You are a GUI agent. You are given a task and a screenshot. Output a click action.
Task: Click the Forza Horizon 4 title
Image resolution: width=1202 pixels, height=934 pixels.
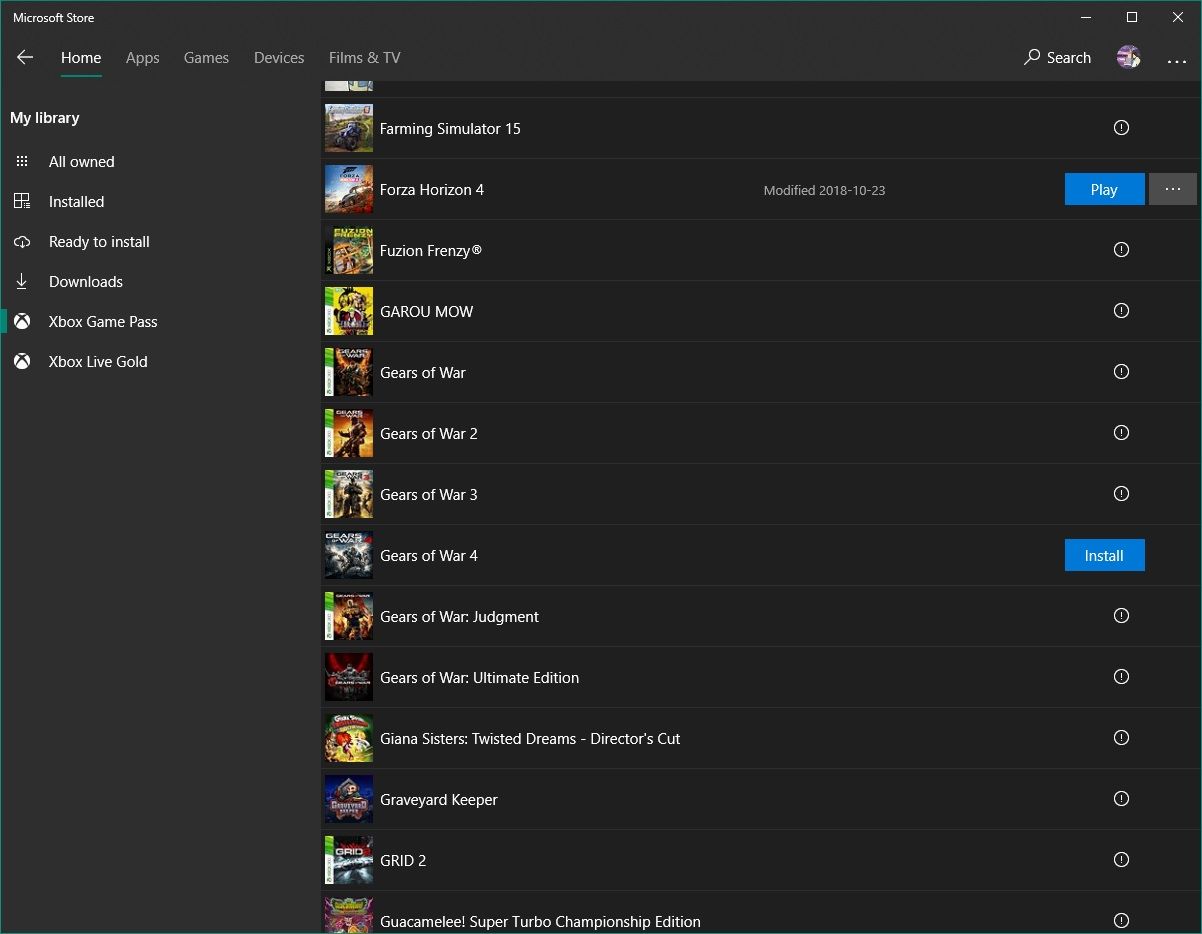(432, 190)
